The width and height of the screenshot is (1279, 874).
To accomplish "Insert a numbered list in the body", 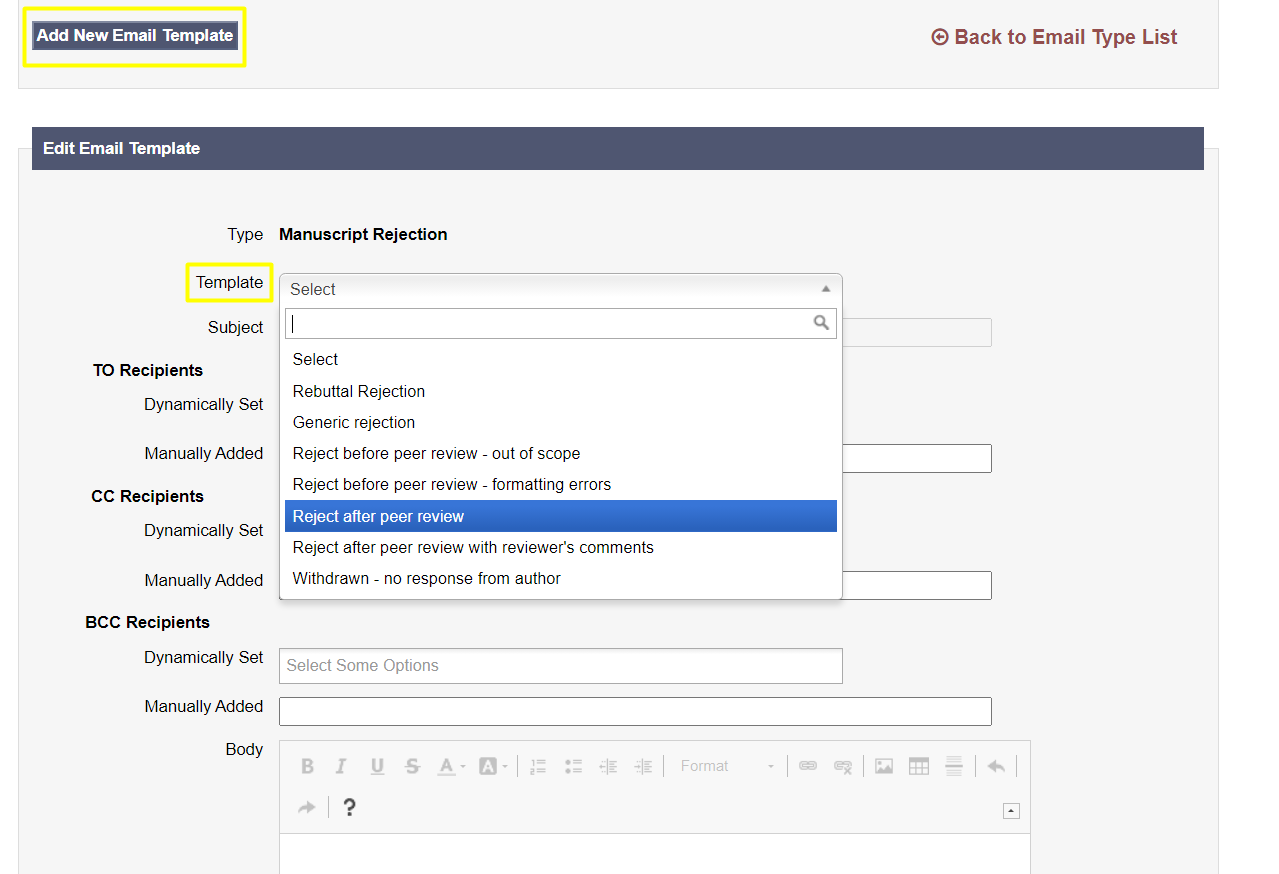I will 538,766.
